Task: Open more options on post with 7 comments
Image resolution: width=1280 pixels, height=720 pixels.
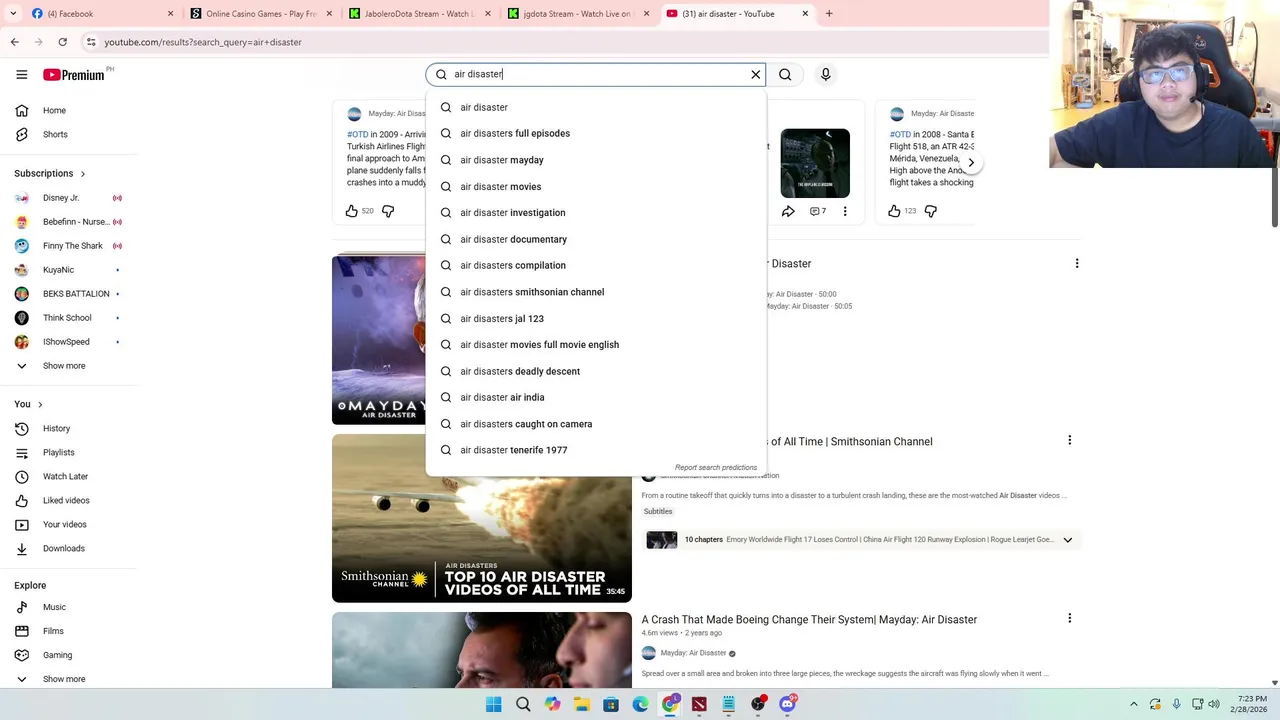Action: [845, 211]
